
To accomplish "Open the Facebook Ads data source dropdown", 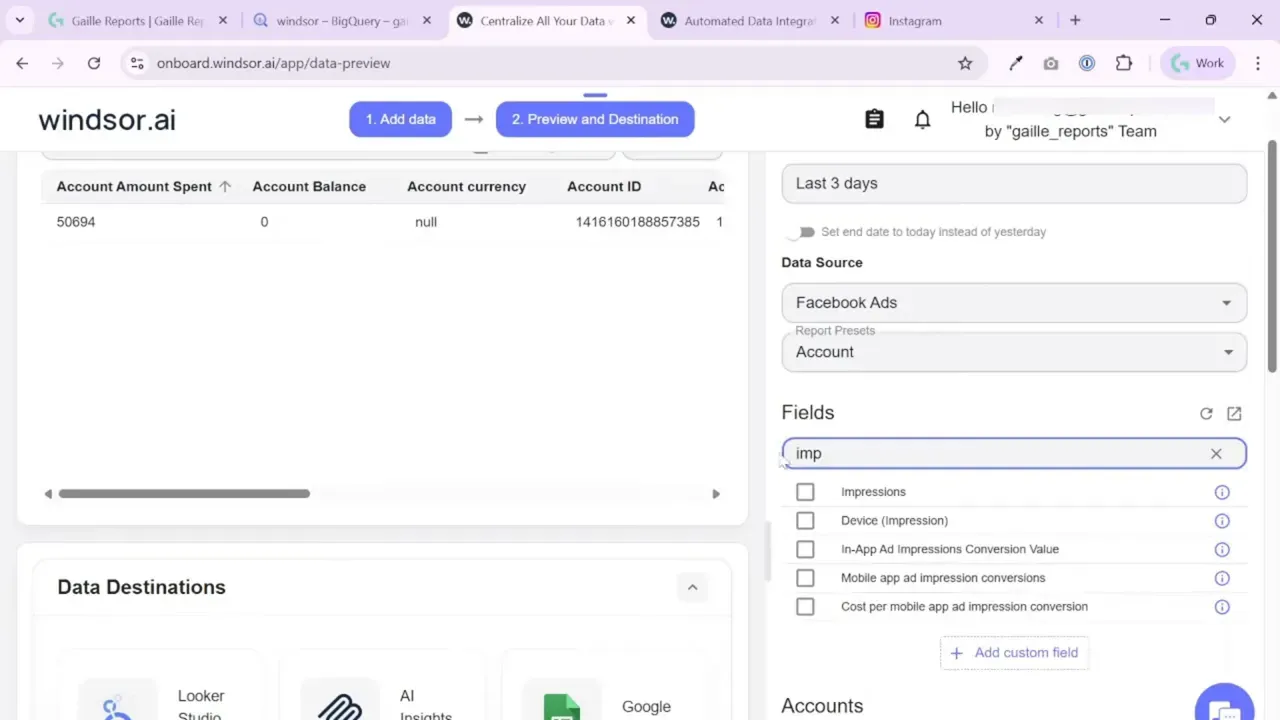I will click(1014, 302).
